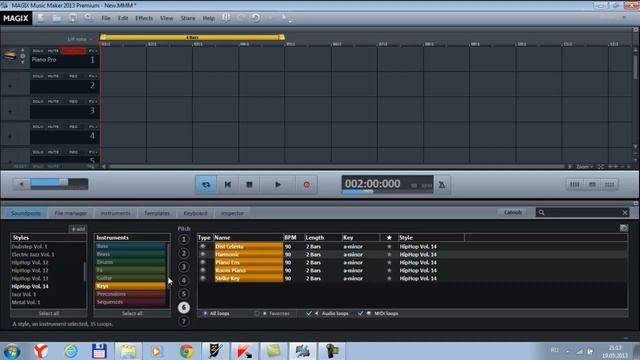
Task: Select pitch button 4
Action: (x=184, y=280)
